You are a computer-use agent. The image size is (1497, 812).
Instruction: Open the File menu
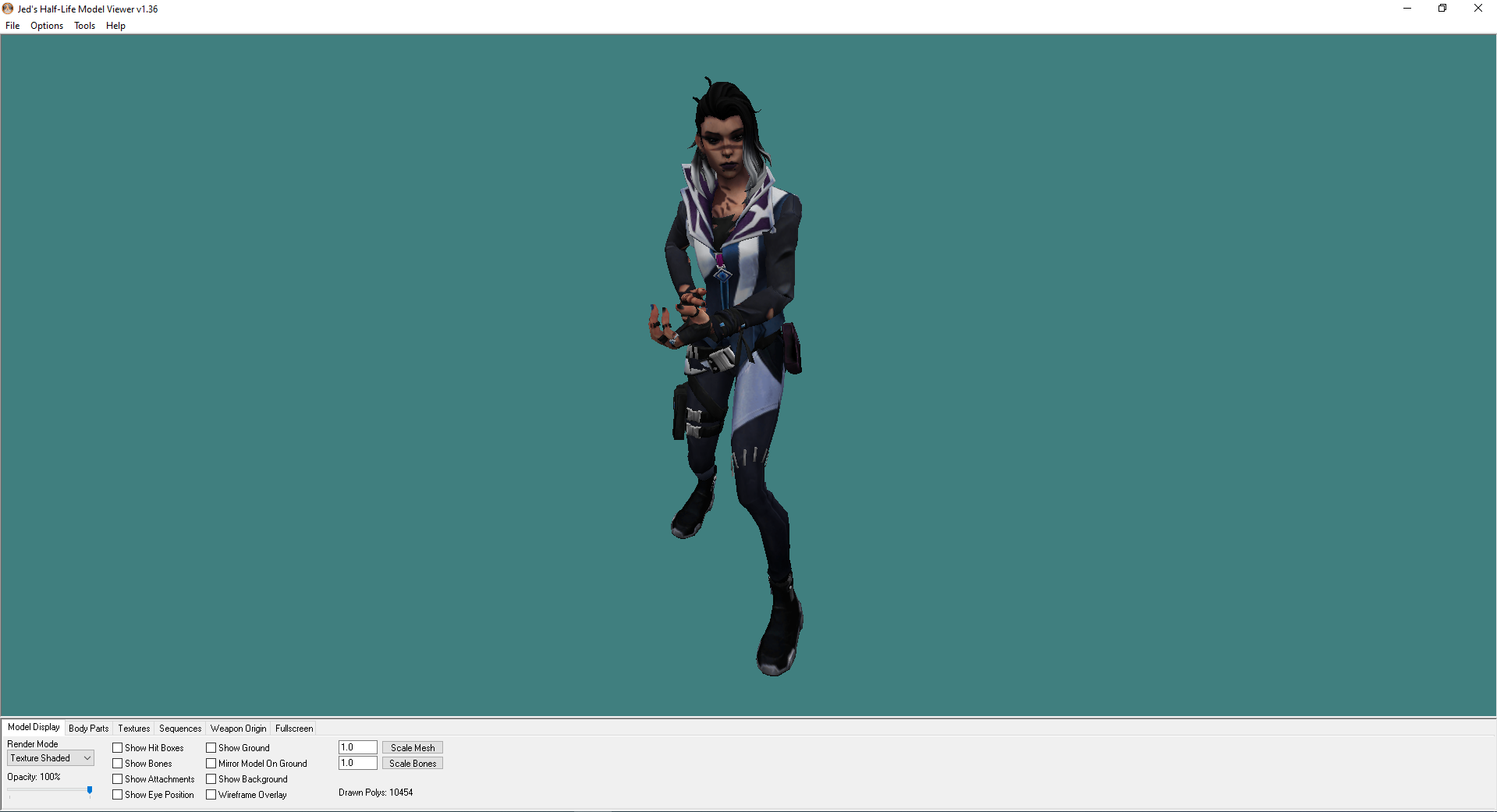tap(12, 26)
